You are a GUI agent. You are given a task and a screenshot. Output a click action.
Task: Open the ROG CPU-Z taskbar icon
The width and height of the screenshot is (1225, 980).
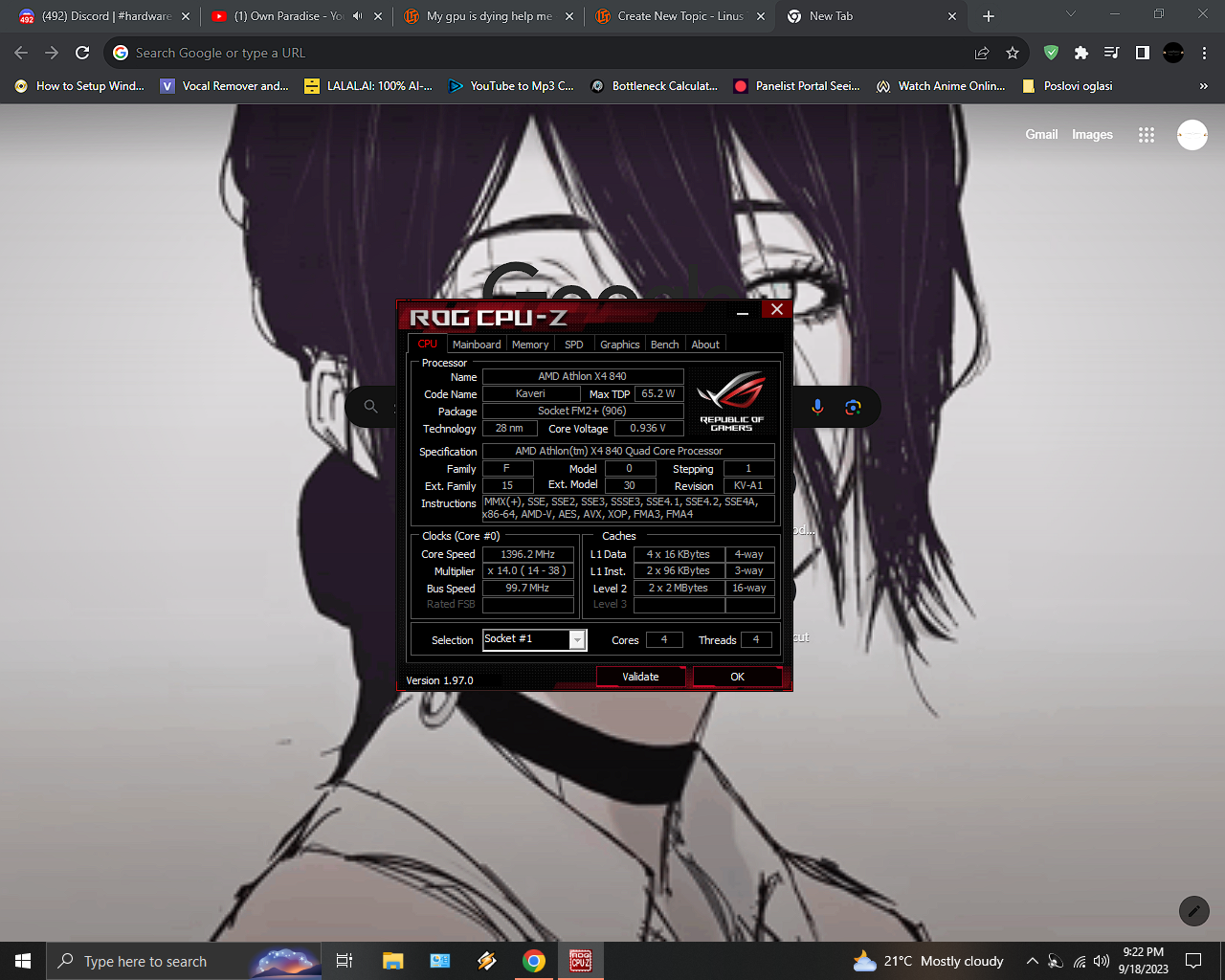(x=581, y=961)
